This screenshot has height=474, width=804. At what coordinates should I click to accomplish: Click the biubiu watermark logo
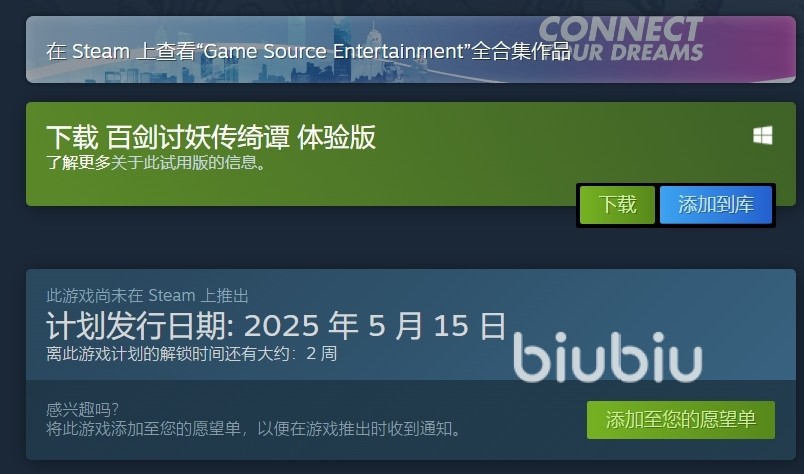(607, 357)
